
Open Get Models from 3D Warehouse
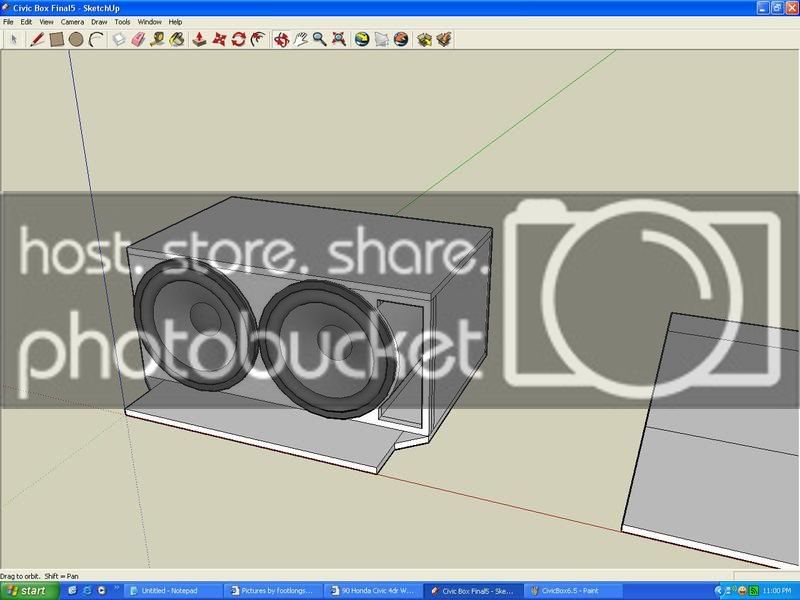point(424,39)
